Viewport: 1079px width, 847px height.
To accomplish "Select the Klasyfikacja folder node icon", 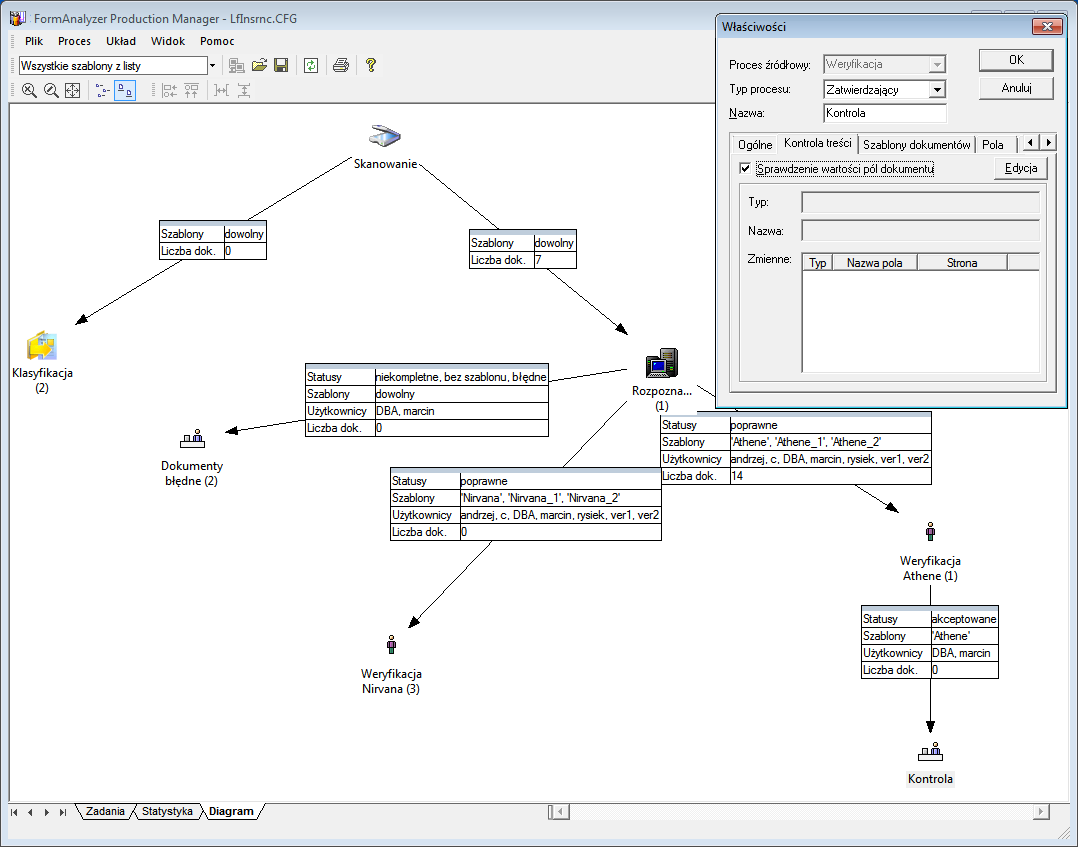I will 42,346.
